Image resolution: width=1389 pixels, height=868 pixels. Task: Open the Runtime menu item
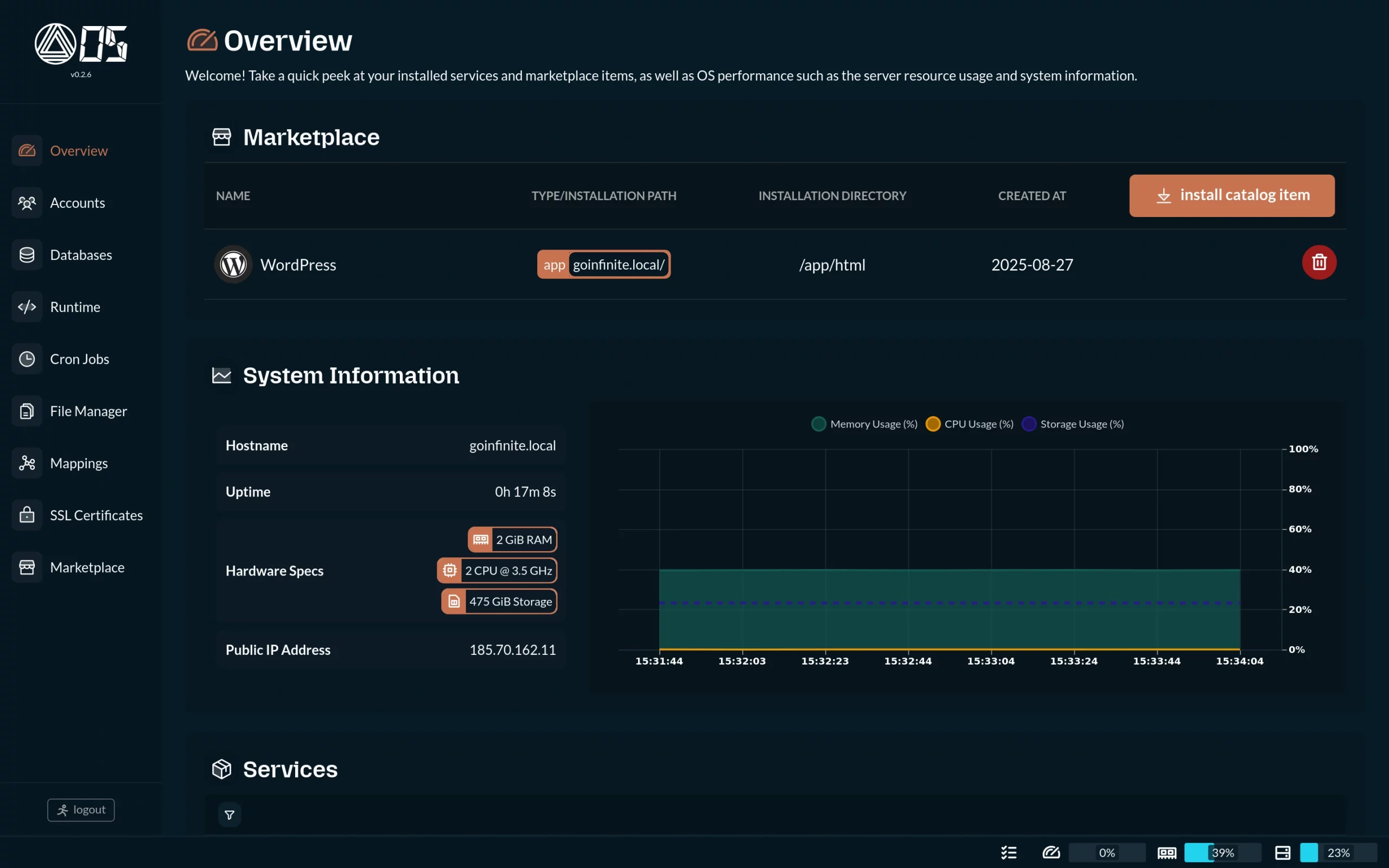(75, 307)
